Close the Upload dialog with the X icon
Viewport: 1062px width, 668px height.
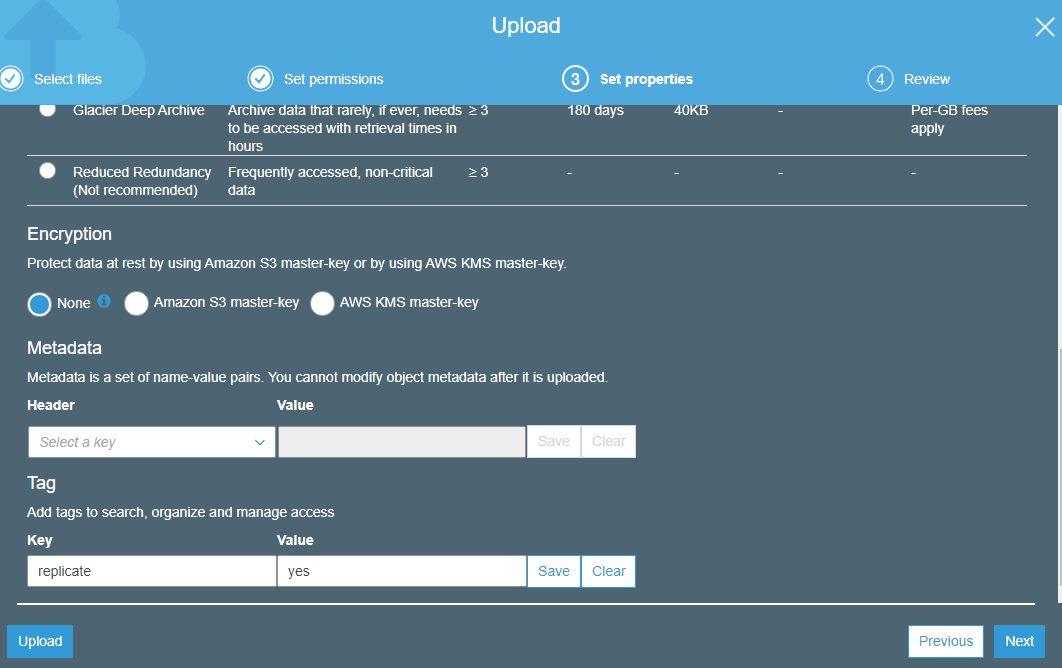[x=1044, y=27]
